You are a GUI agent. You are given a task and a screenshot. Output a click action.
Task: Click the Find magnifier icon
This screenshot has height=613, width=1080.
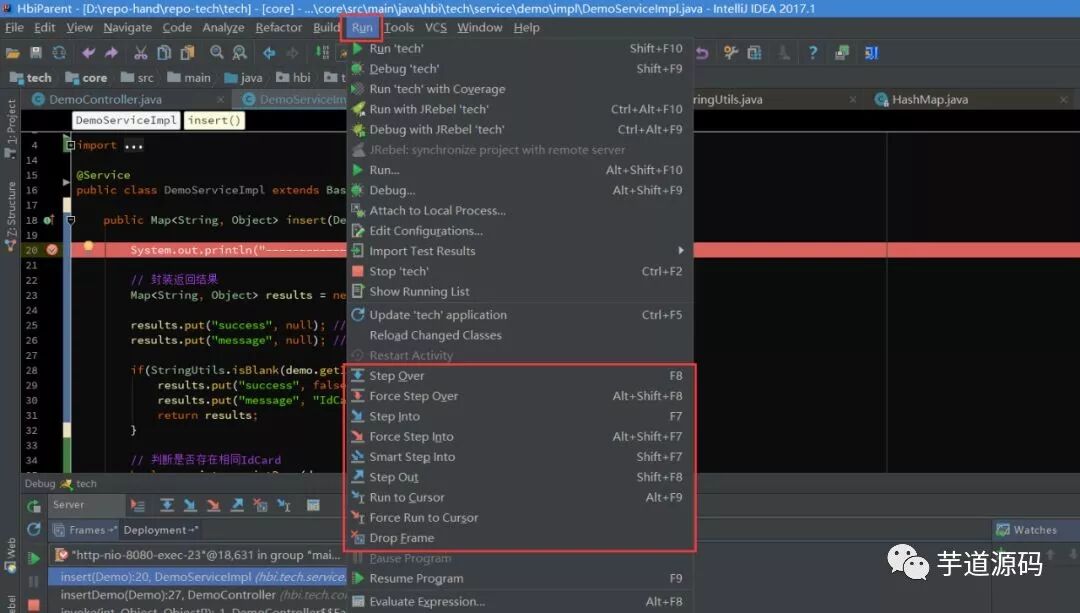[216, 53]
